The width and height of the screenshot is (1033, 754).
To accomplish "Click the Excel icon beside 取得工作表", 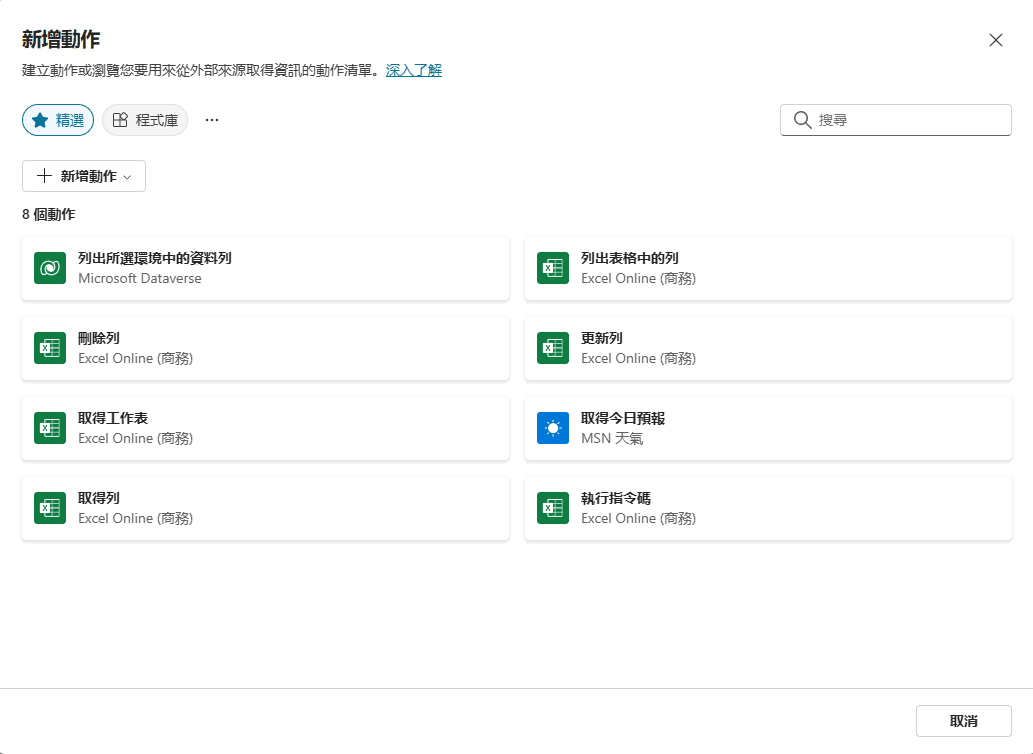I will pyautogui.click(x=50, y=428).
